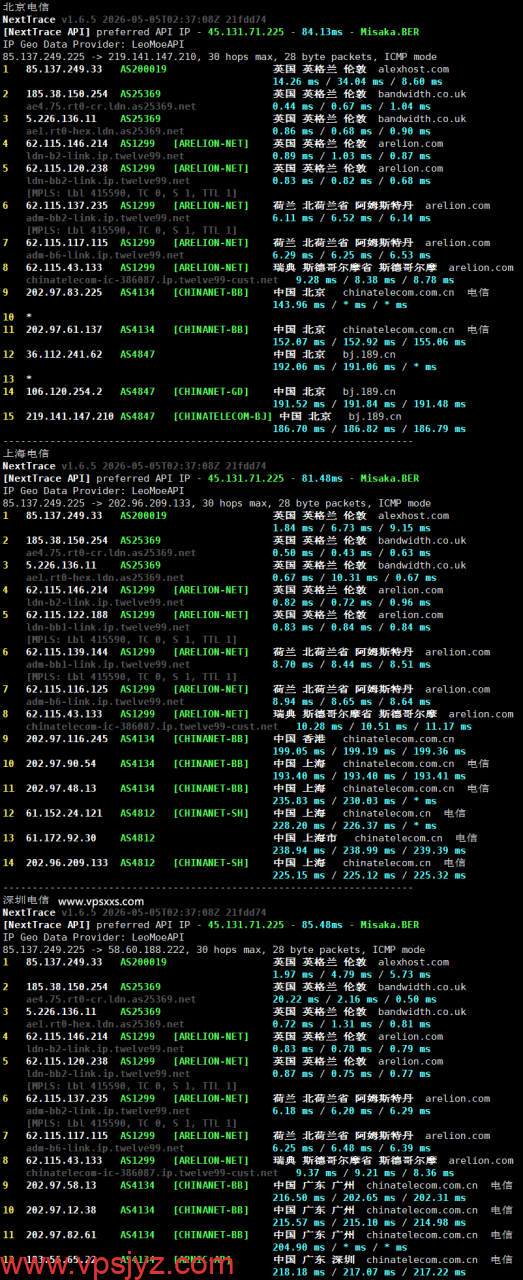Click the 上海市 location text

tap(320, 838)
